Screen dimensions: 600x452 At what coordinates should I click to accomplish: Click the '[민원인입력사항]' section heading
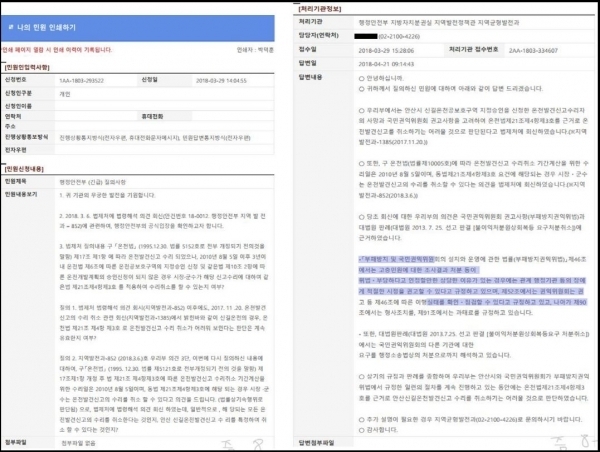click(27, 67)
